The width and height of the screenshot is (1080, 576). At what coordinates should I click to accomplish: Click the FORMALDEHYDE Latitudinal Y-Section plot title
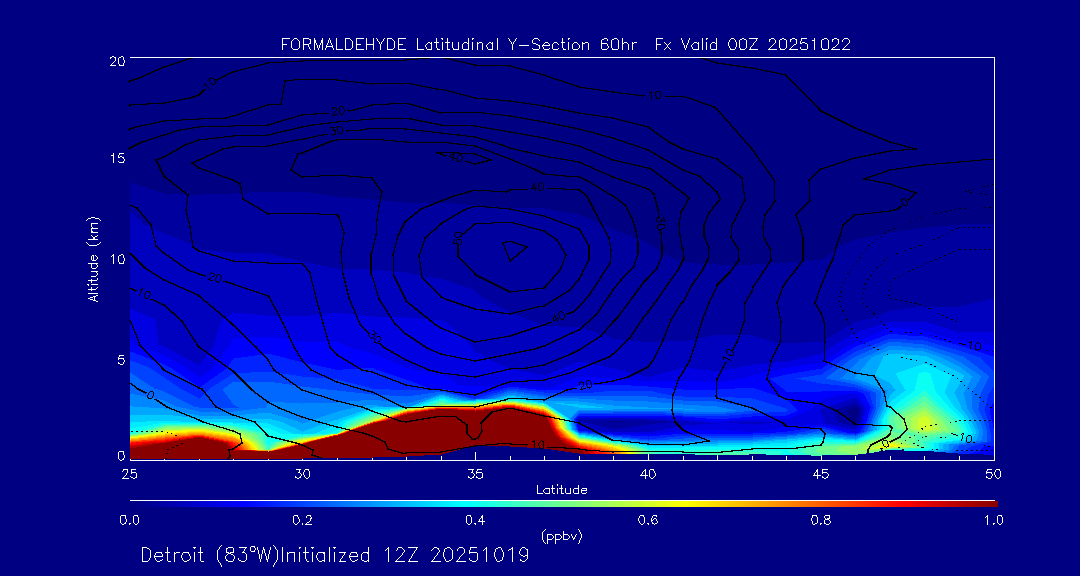(565, 45)
